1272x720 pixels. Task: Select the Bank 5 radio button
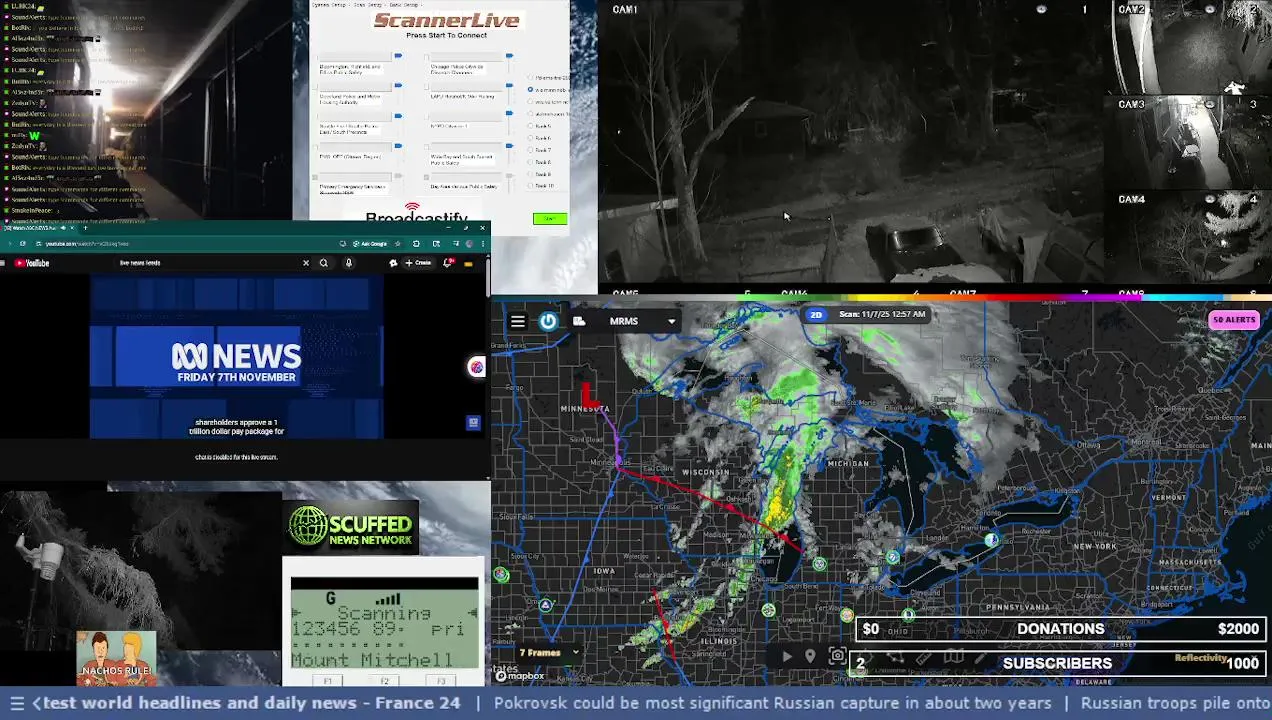(x=530, y=126)
